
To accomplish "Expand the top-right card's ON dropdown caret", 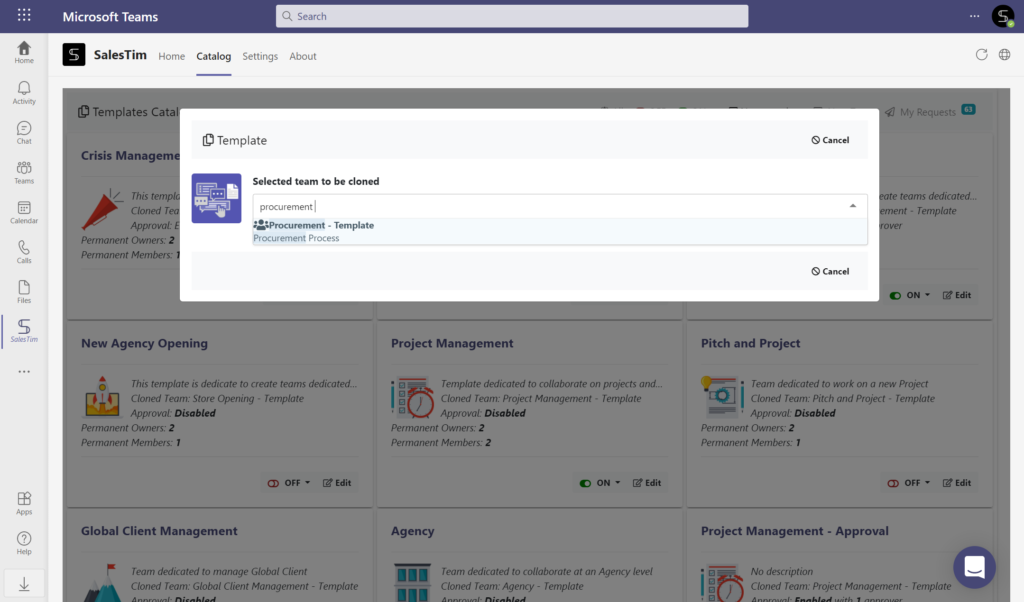I will click(x=927, y=295).
